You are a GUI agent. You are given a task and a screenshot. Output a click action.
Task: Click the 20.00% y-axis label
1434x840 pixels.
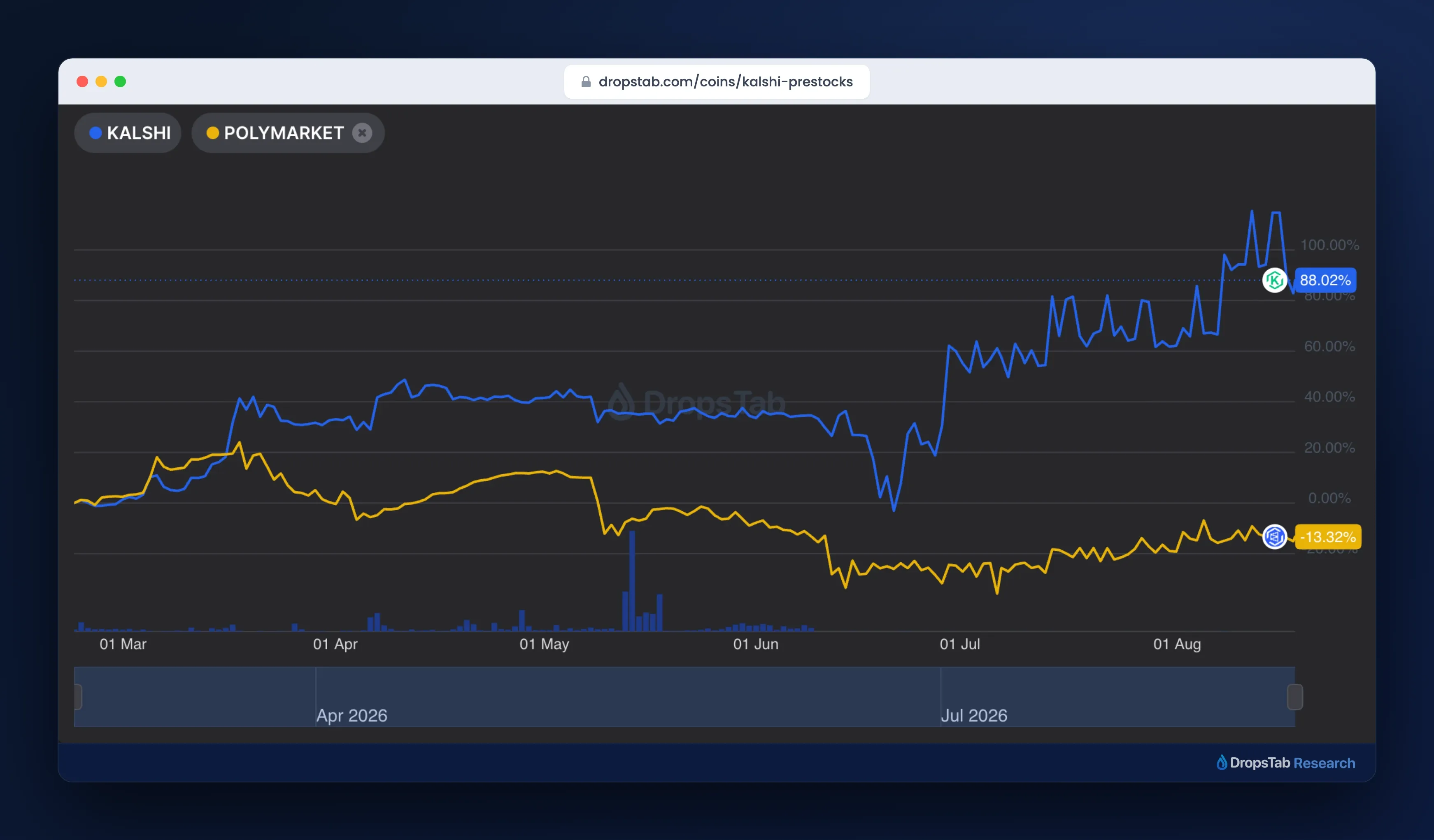click(x=1329, y=448)
